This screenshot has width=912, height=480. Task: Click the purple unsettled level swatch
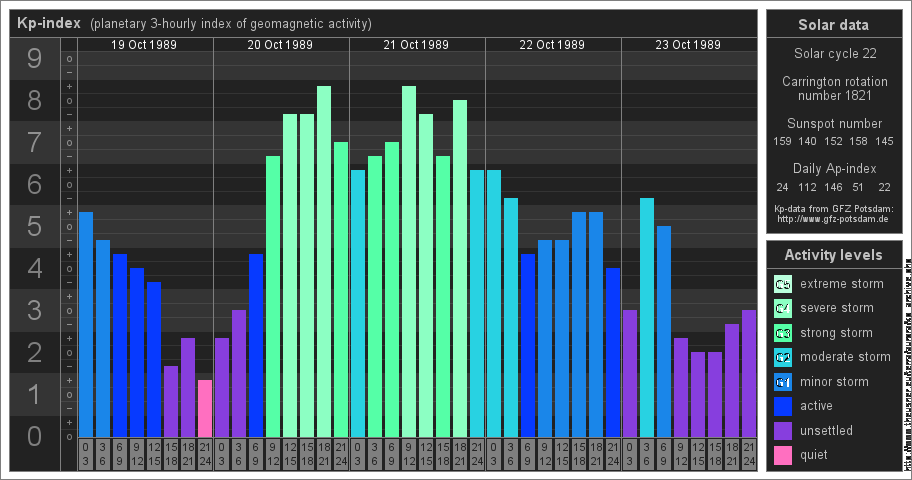783,431
